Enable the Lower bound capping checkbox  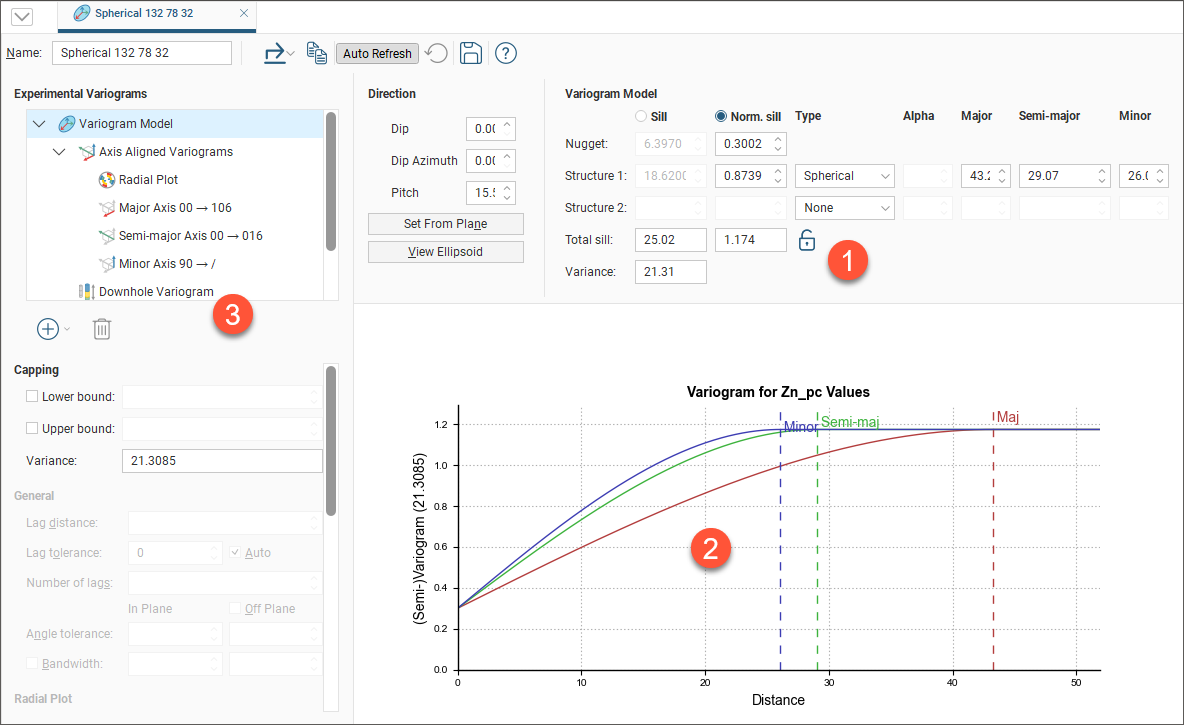point(32,397)
